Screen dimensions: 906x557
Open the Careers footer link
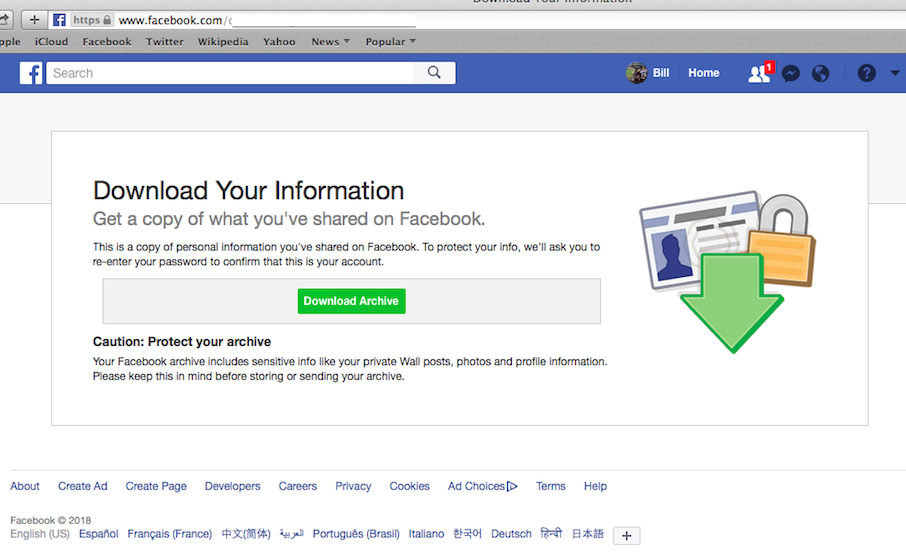(298, 487)
